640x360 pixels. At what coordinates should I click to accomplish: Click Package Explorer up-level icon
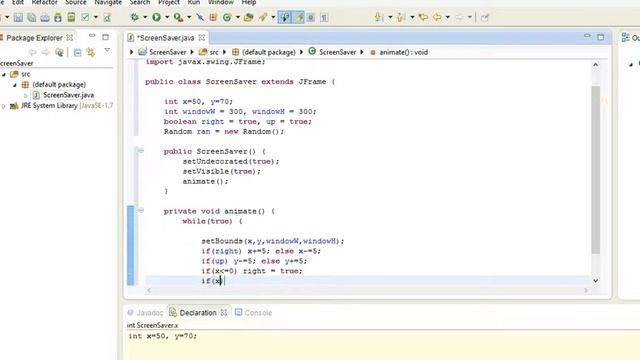pyautogui.click(x=59, y=52)
